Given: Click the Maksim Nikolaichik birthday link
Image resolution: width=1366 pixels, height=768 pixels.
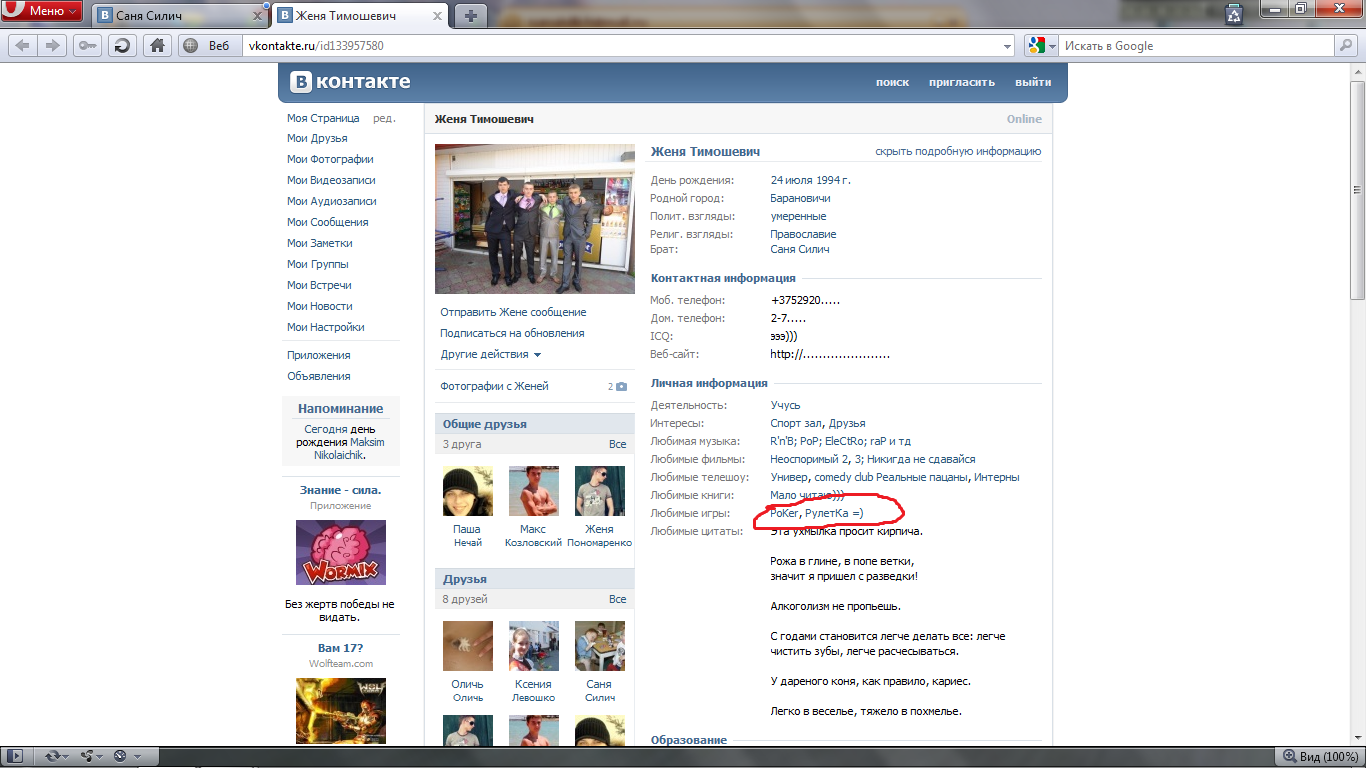Looking at the screenshot, I should click(349, 448).
